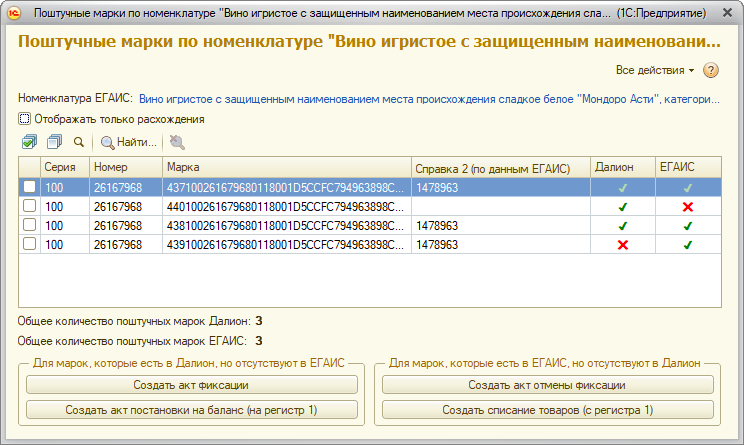Image resolution: width=744 pixels, height=445 pixels.
Task: Sort by the Серия column header
Action: [x=65, y=167]
